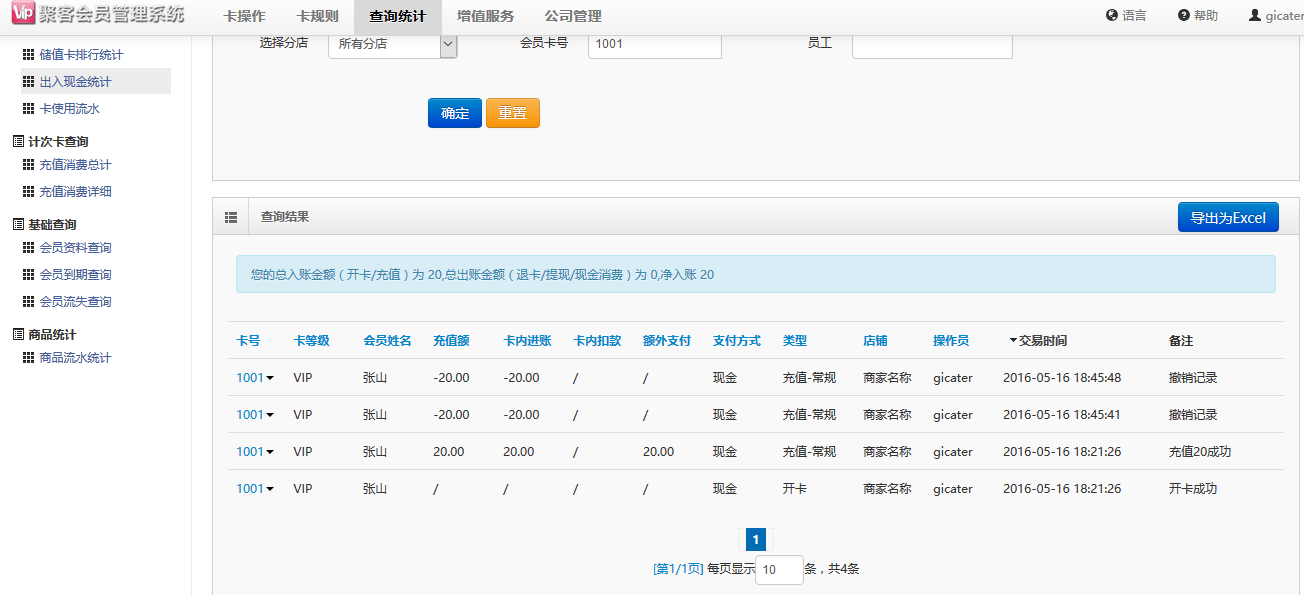This screenshot has width=1304, height=595.
Task: Sort by 会员姓名 column header
Action: click(387, 341)
